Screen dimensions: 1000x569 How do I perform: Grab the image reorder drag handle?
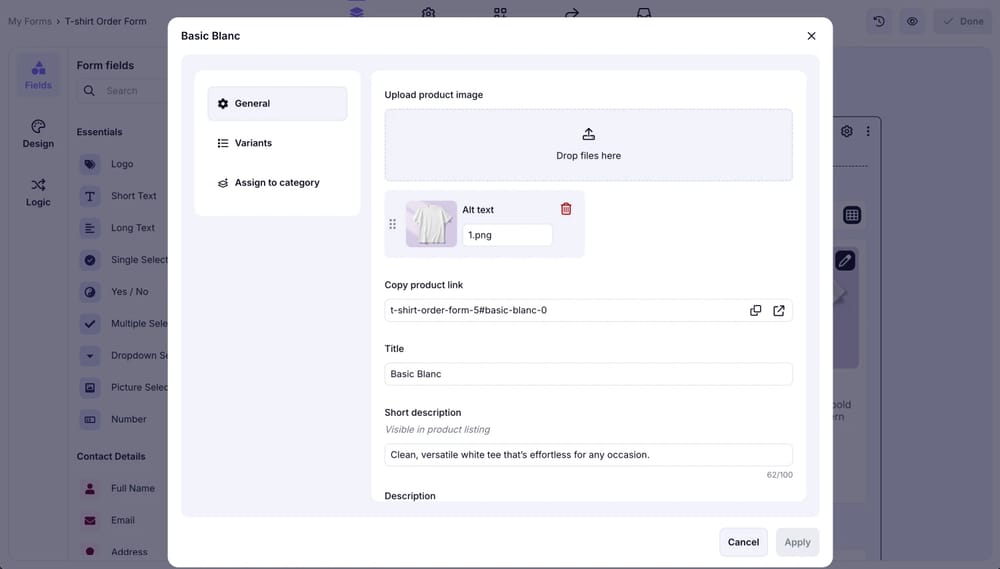[392, 224]
